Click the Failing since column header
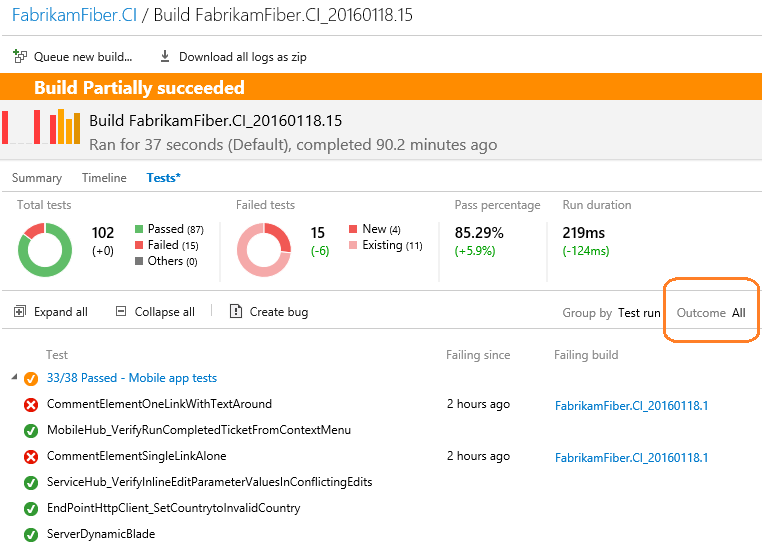 (x=478, y=355)
